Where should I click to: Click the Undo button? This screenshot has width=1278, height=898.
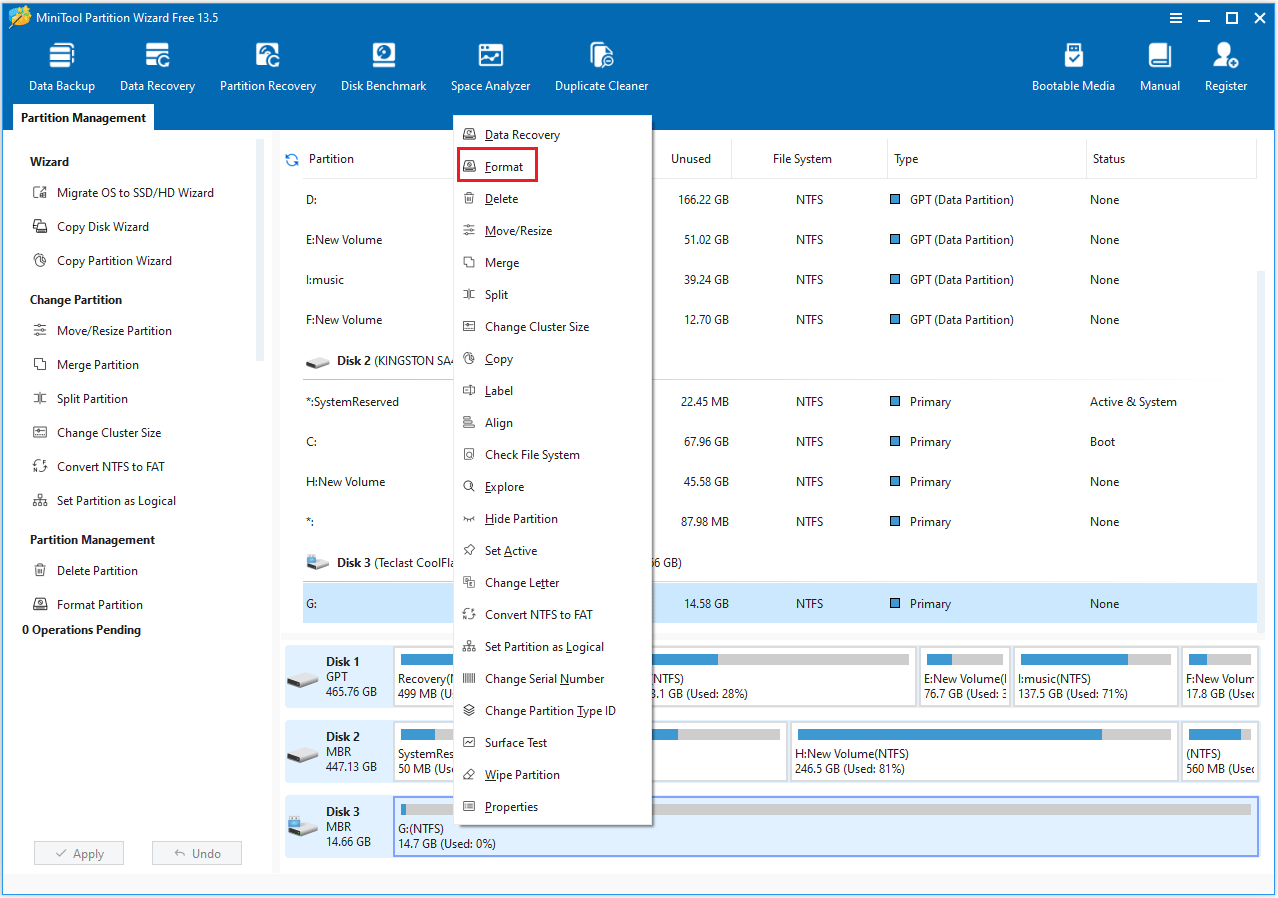(x=196, y=852)
